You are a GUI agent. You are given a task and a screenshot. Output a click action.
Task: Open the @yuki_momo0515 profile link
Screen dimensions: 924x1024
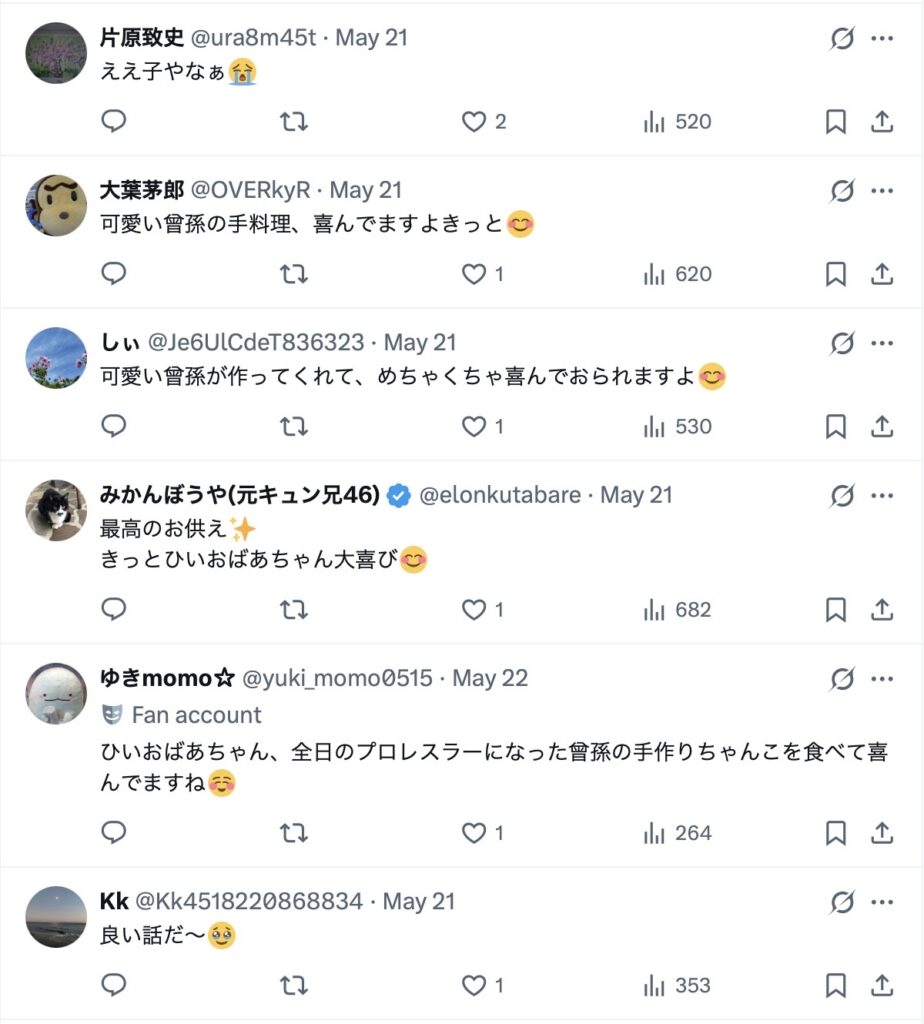coord(337,679)
